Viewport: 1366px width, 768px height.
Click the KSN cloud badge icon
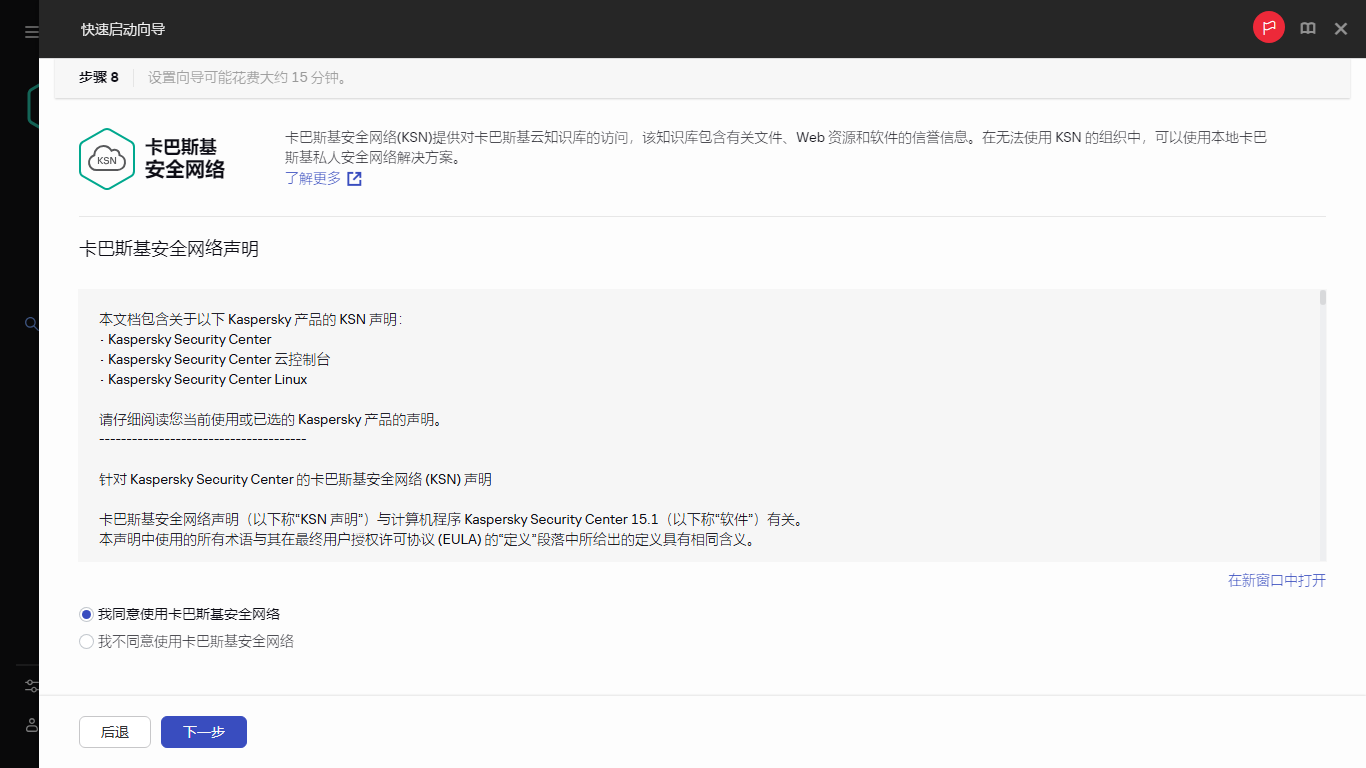click(x=107, y=158)
